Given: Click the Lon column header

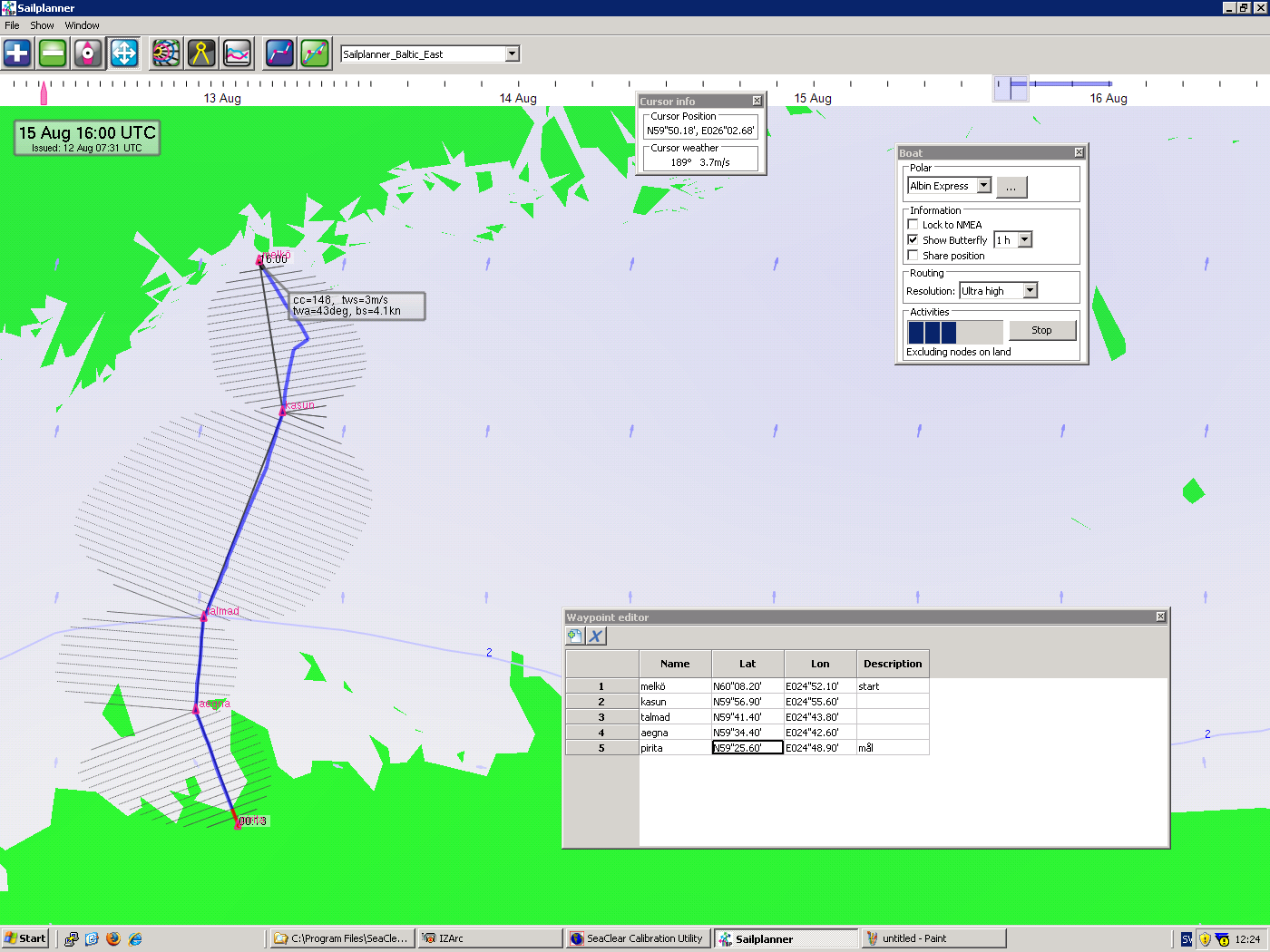Looking at the screenshot, I should [820, 664].
